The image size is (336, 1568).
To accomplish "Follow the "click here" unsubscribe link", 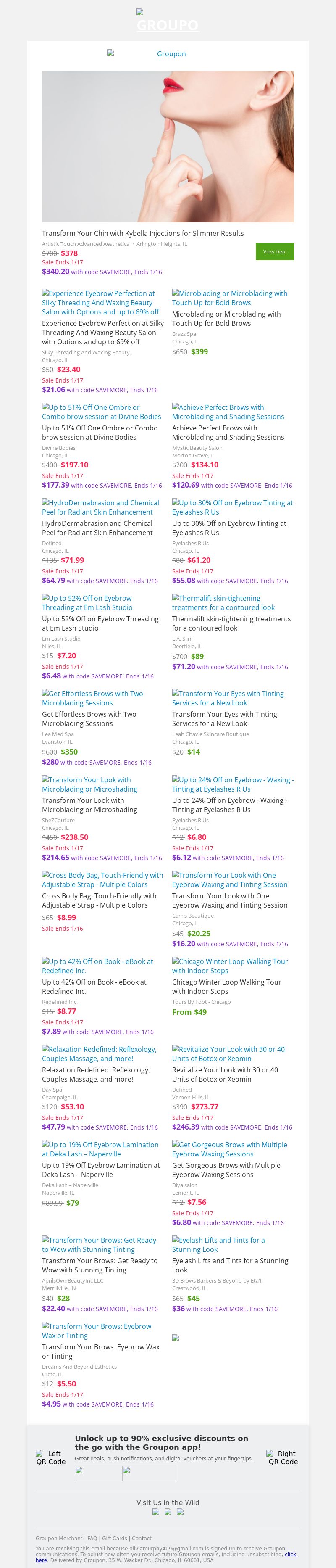I will click(x=290, y=1554).
